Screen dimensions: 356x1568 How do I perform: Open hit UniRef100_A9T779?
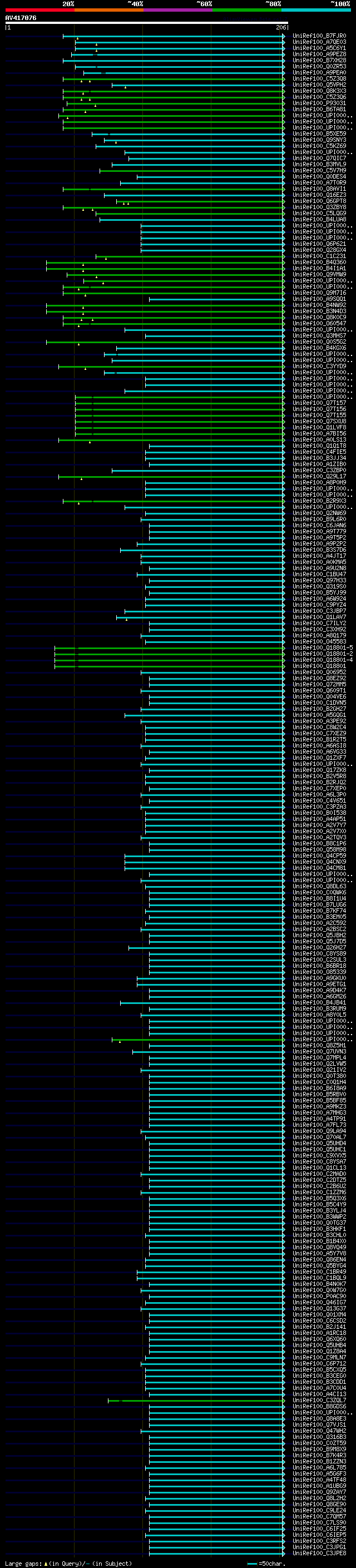(319, 531)
